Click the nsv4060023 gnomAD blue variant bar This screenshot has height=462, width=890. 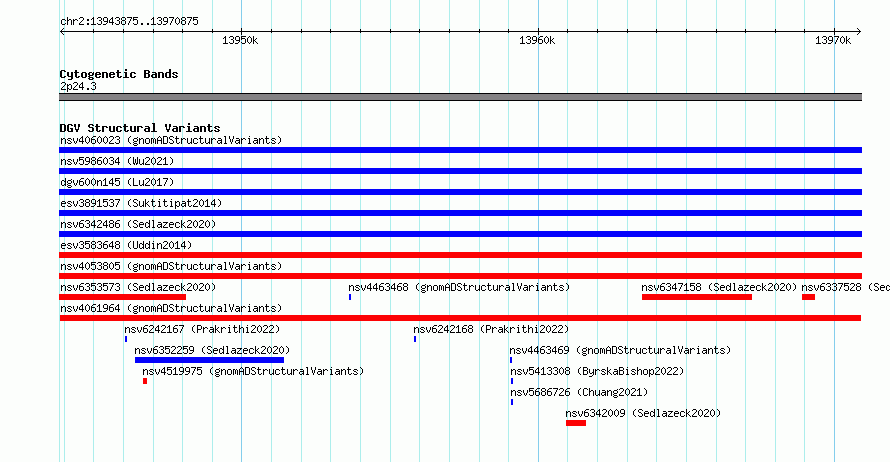pos(460,150)
